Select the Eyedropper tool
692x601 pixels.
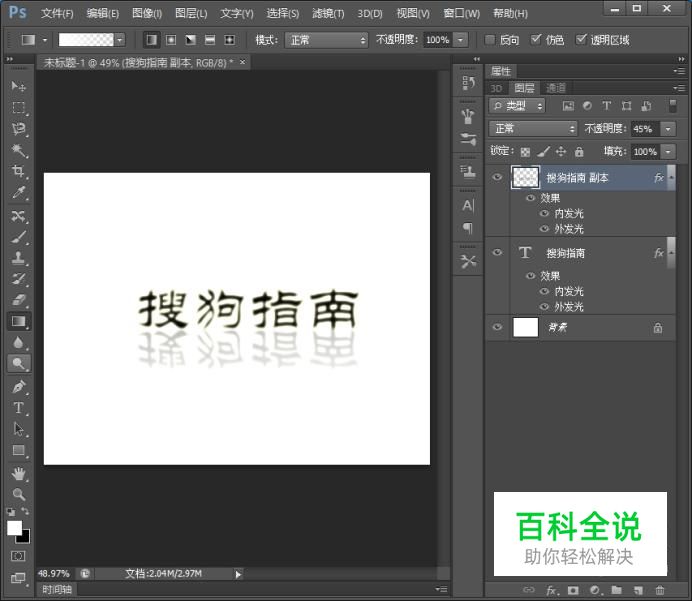[x=18, y=192]
